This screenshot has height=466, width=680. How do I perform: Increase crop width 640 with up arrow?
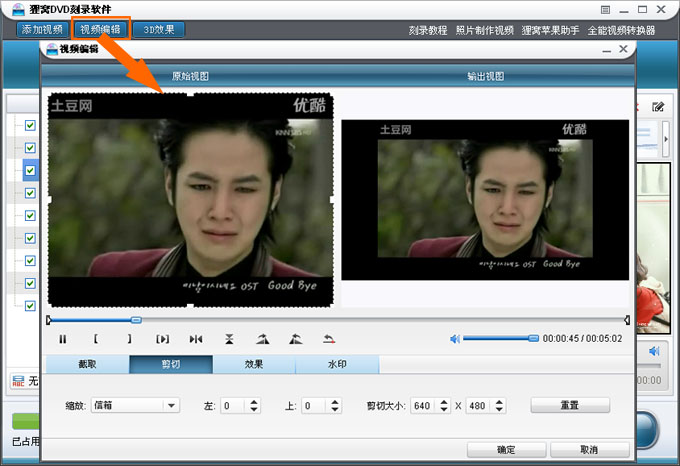click(x=444, y=402)
